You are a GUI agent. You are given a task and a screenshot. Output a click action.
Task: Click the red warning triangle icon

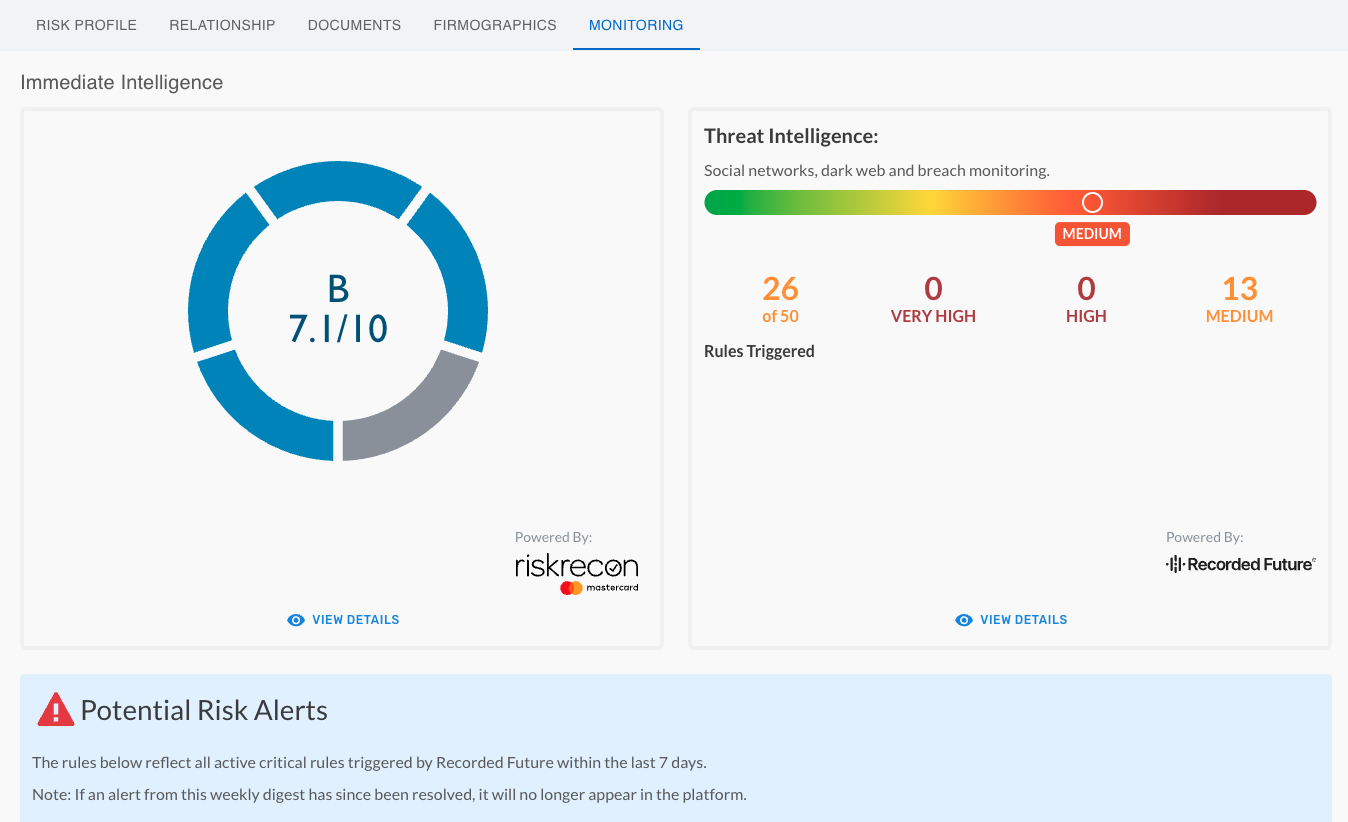click(x=55, y=709)
